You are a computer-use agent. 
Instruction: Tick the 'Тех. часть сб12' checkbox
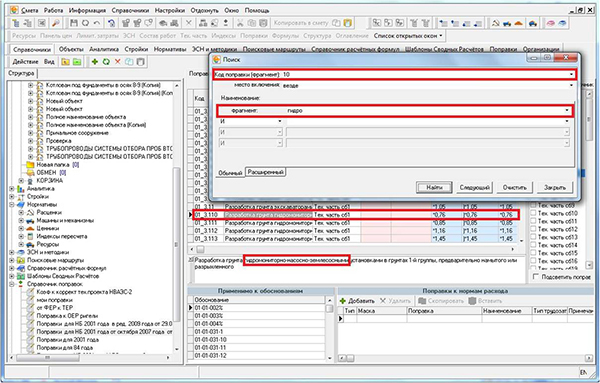533,229
